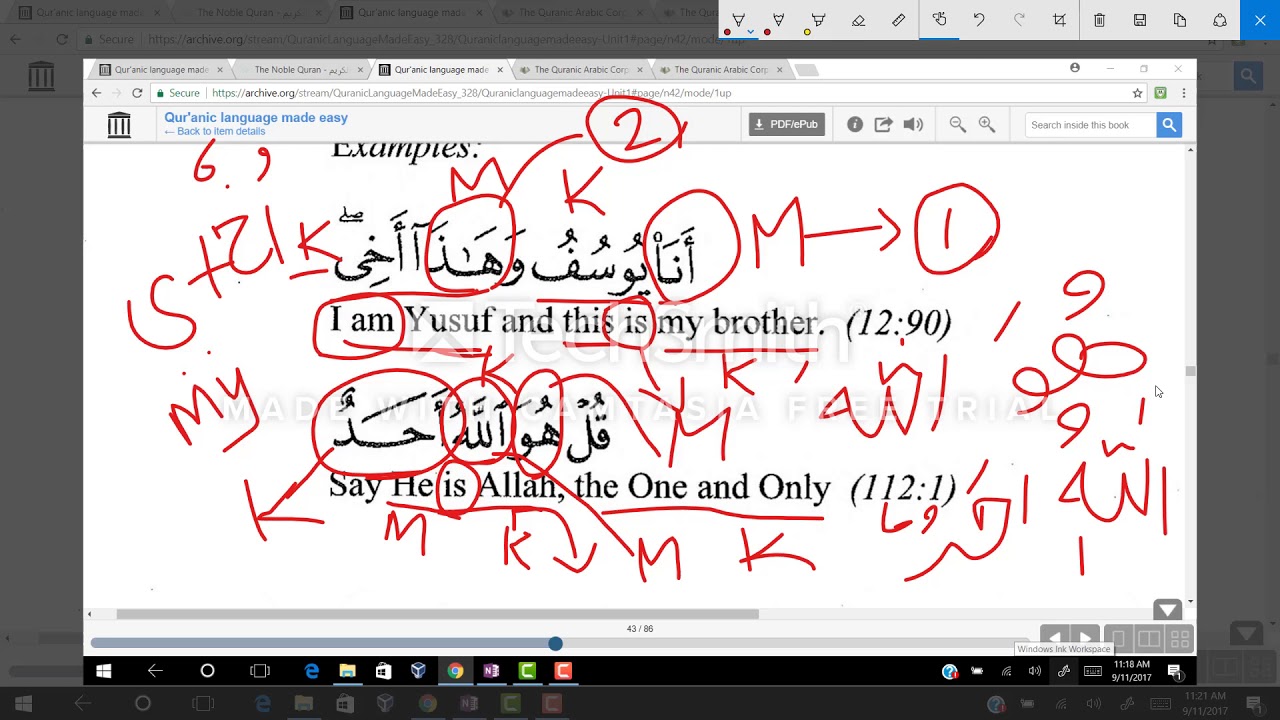Undo the last ink stroke
Screen dimensions: 1280x720
(979, 20)
